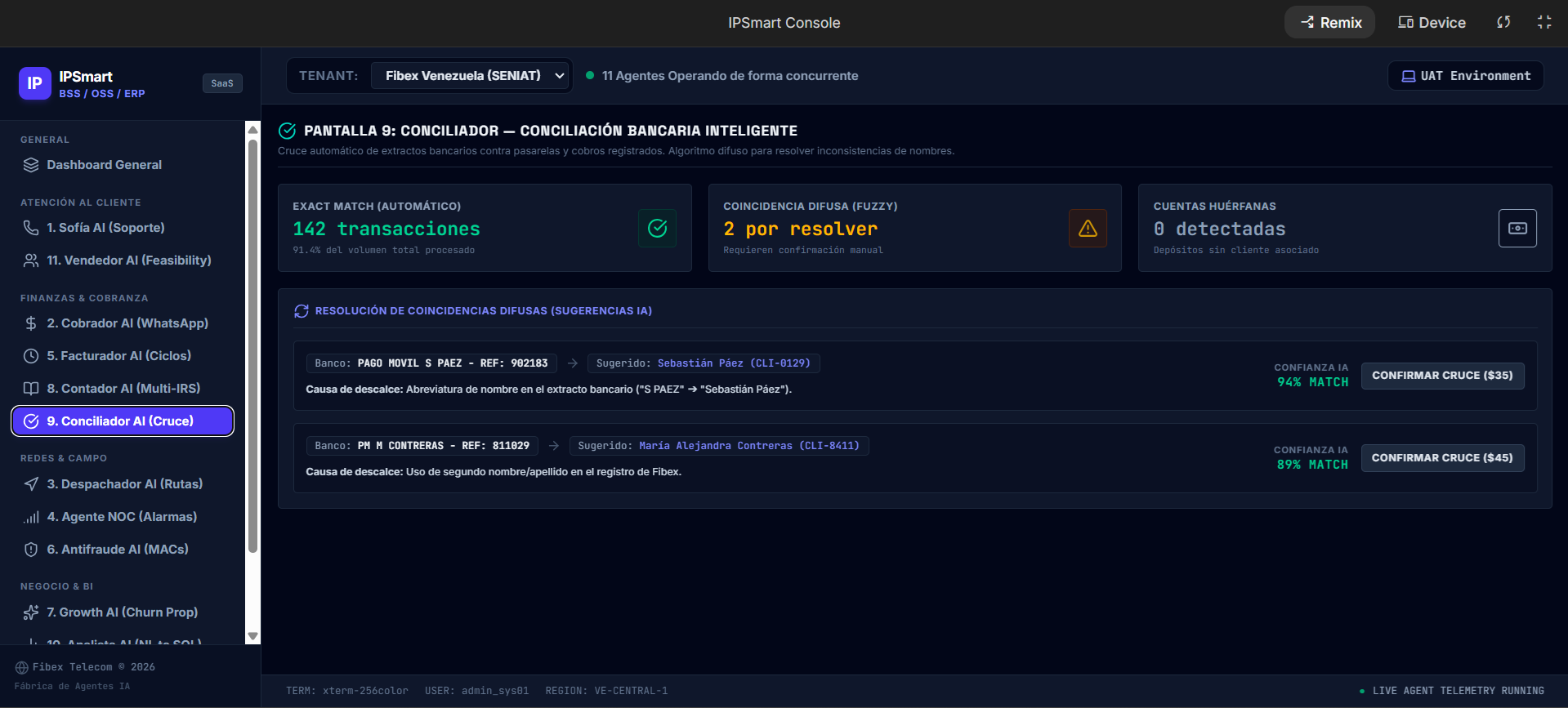Click the arrow icon in PM M CONTRERAS row

[x=554, y=446]
